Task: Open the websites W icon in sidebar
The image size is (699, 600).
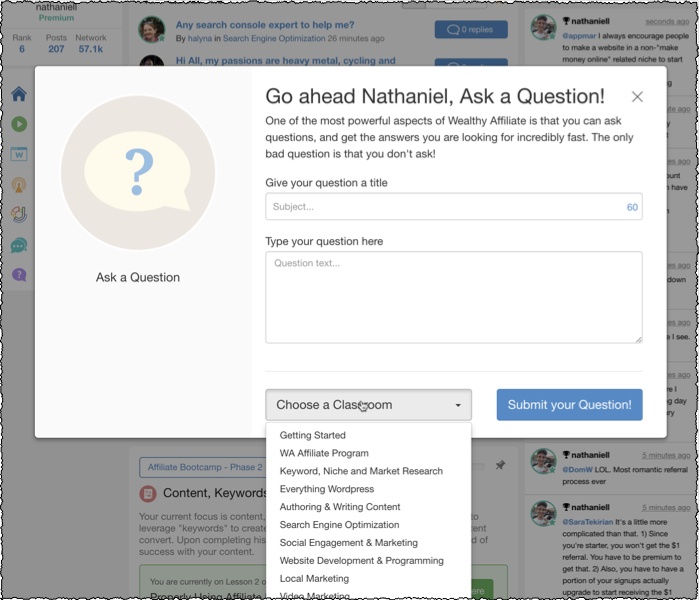Action: coord(19,154)
